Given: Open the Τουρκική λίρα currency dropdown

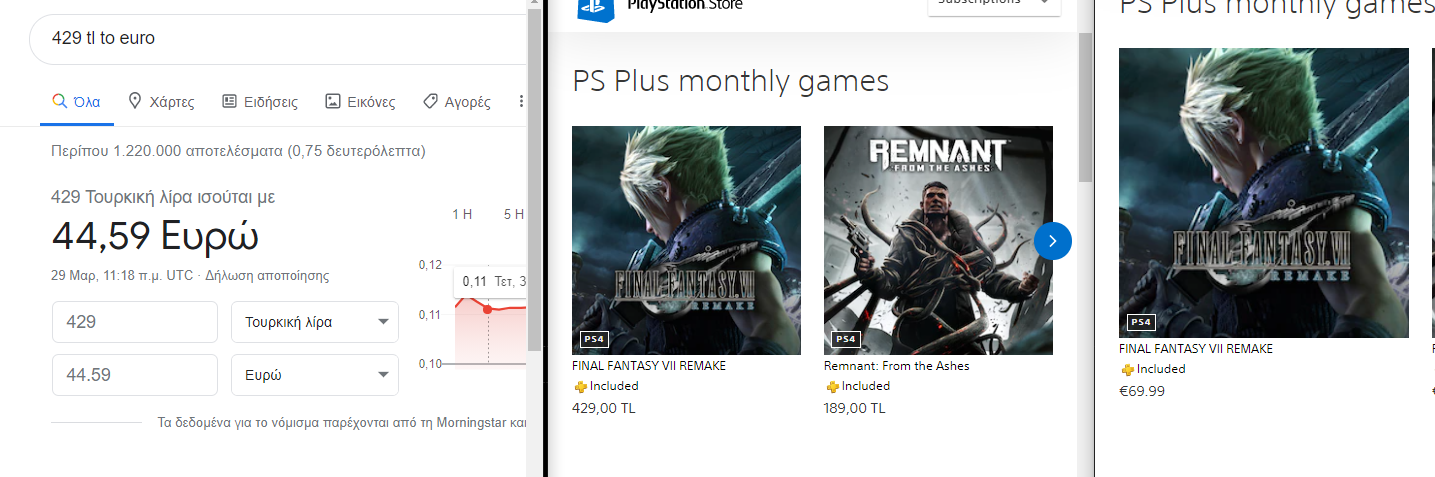Looking at the screenshot, I should [315, 322].
